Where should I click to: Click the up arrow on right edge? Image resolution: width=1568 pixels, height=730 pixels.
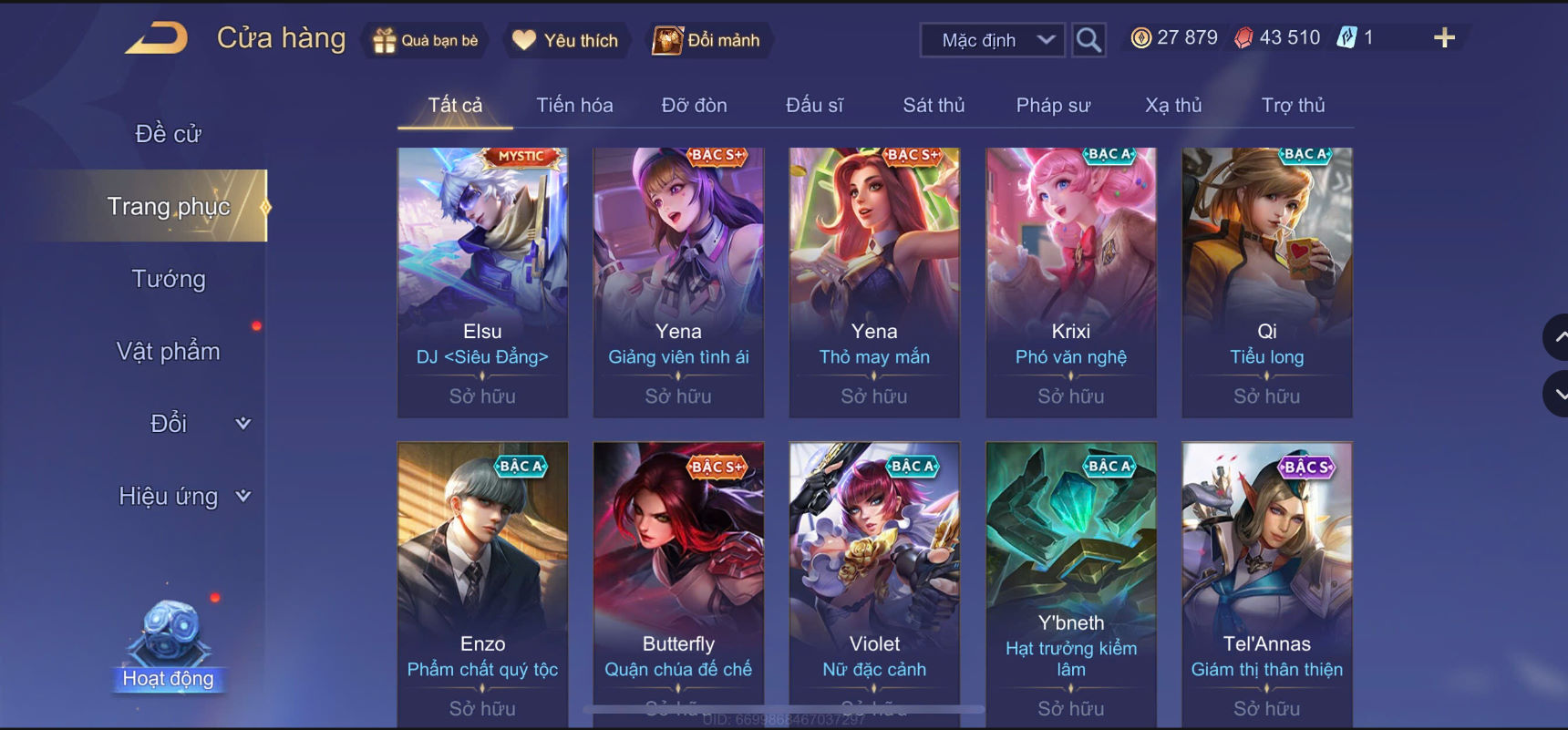coord(1557,337)
